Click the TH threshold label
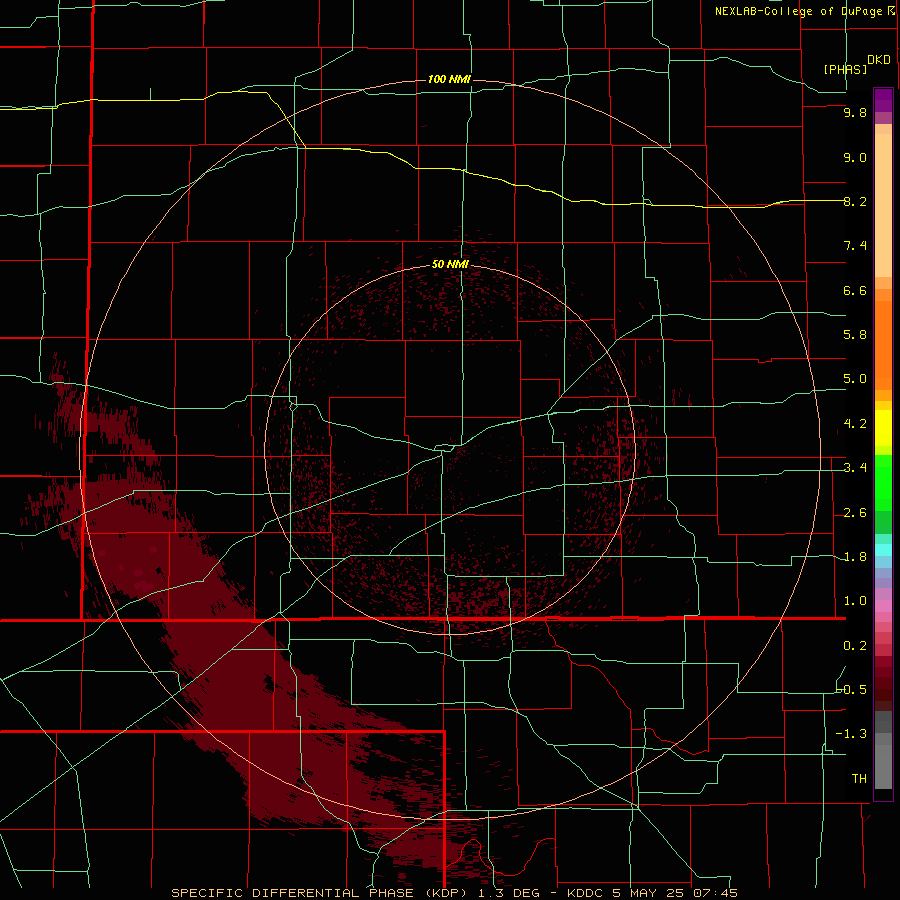Image resolution: width=900 pixels, height=900 pixels. click(859, 779)
